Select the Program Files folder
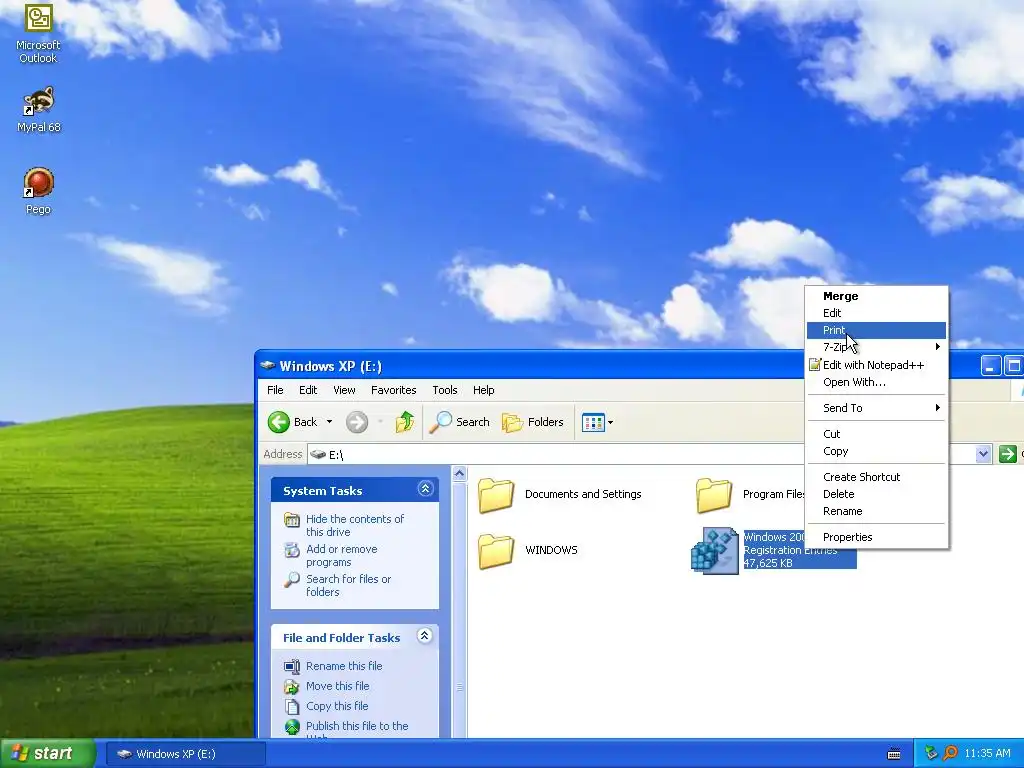This screenshot has height=768, width=1024. (750, 494)
